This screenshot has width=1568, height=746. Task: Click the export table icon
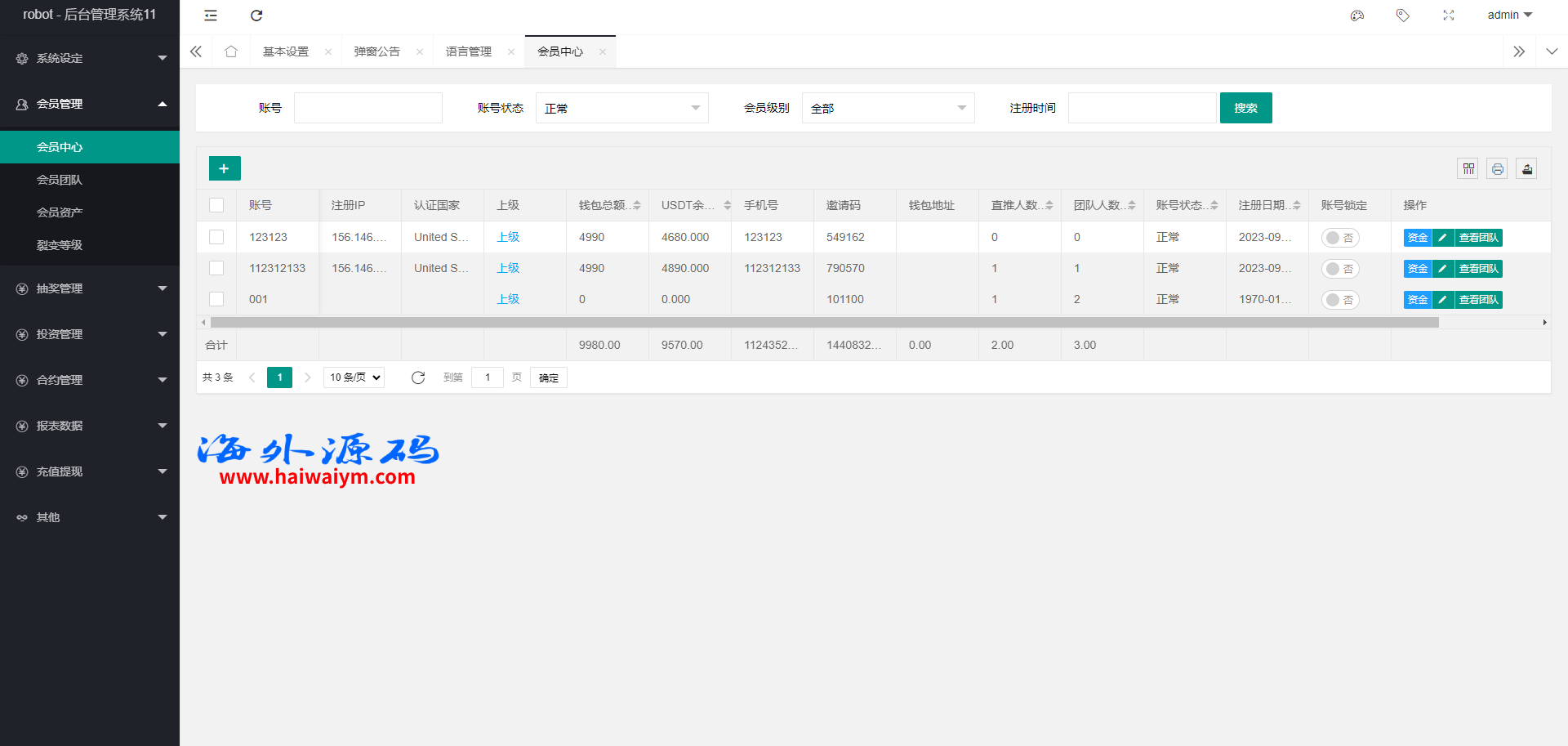(1527, 168)
